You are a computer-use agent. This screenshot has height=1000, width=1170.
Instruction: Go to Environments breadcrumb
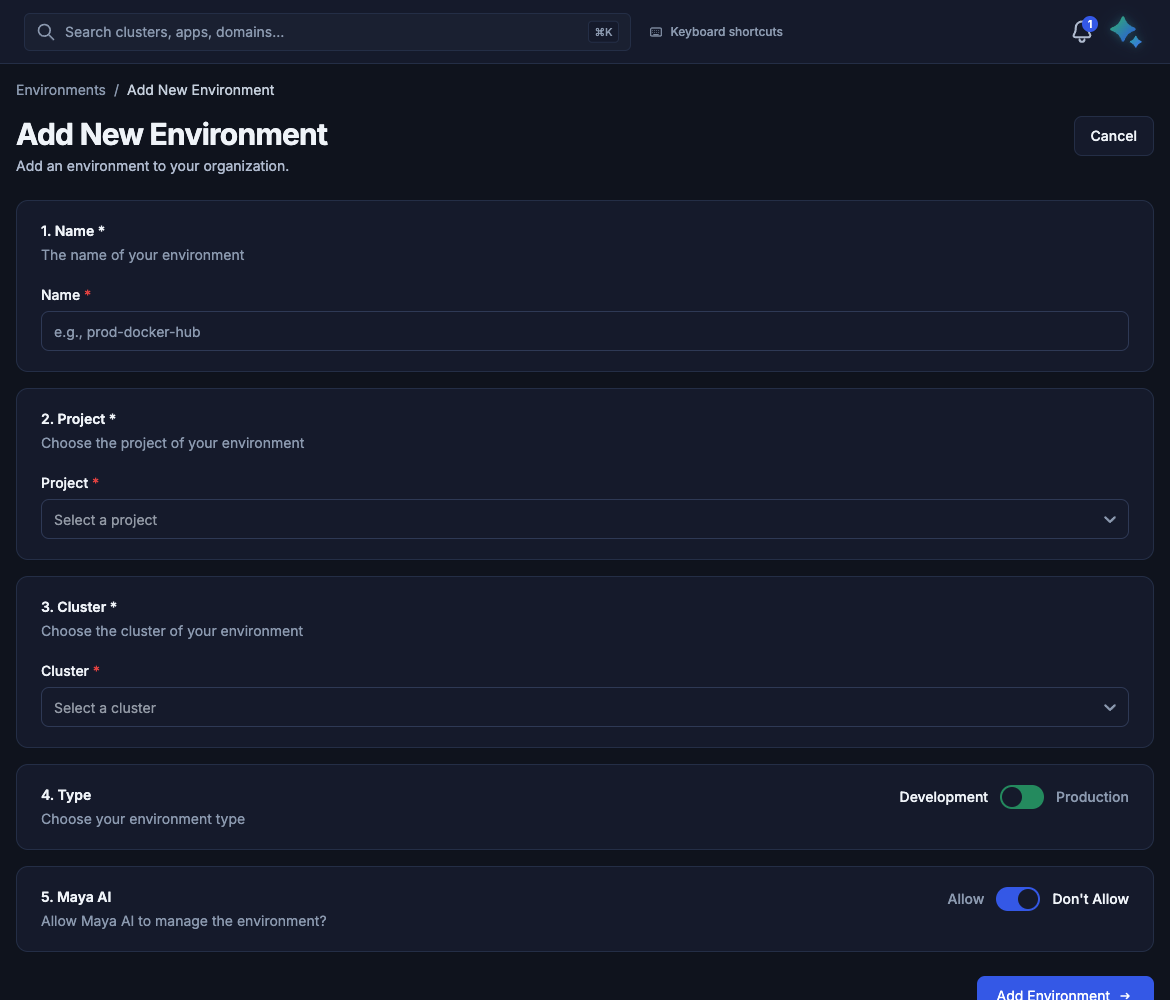pyautogui.click(x=60, y=90)
